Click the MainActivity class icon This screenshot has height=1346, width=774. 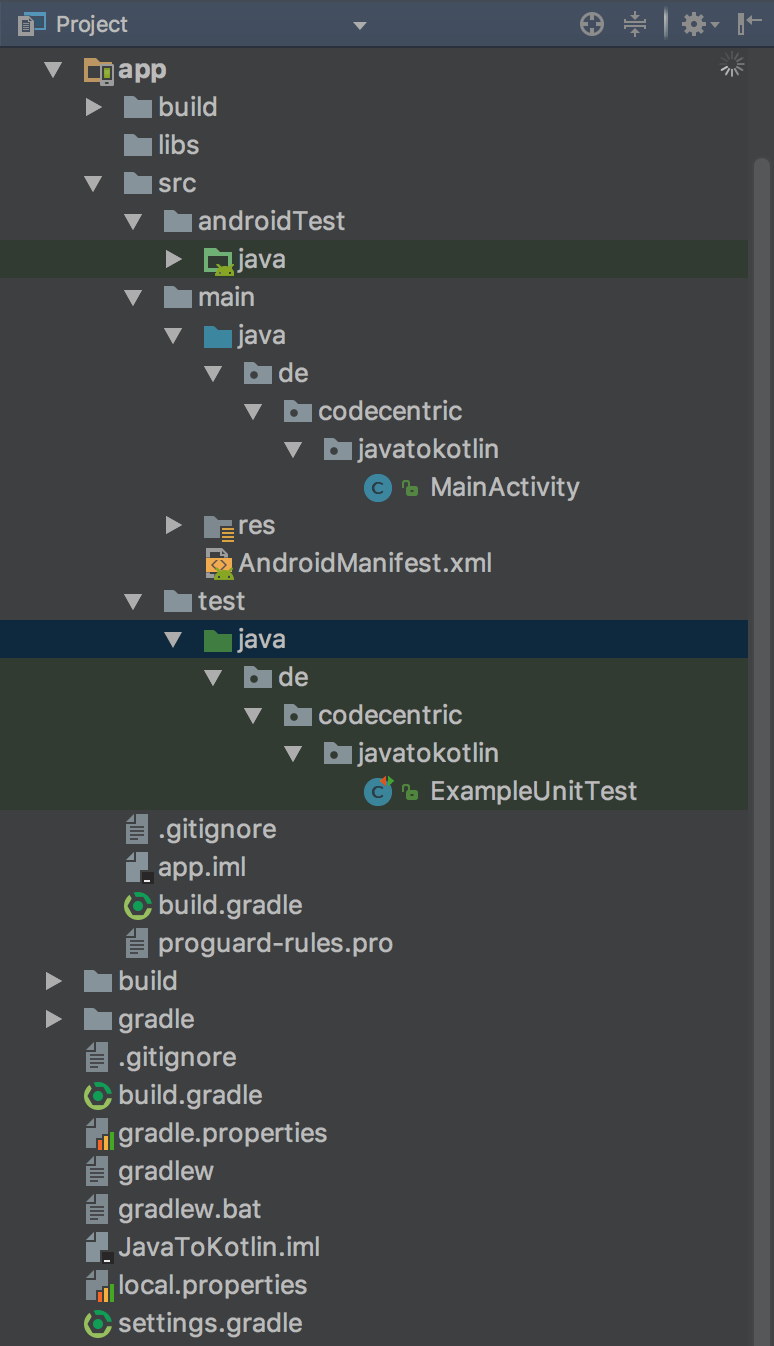point(377,488)
